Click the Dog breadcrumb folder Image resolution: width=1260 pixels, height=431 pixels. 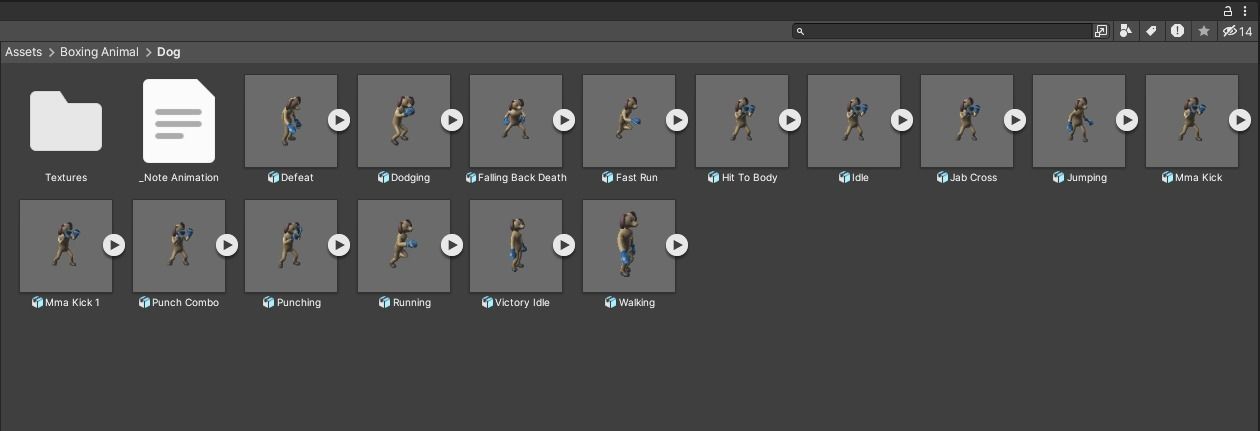point(169,52)
